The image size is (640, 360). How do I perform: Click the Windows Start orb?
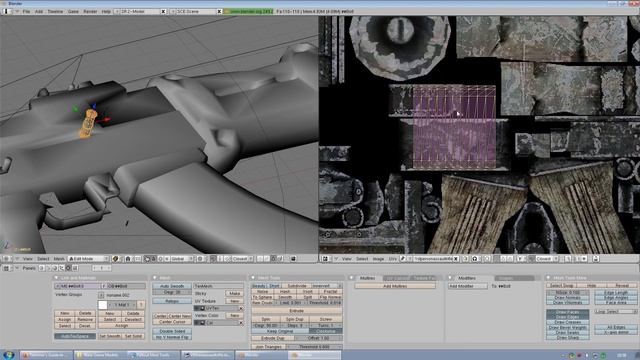[x=8, y=355]
